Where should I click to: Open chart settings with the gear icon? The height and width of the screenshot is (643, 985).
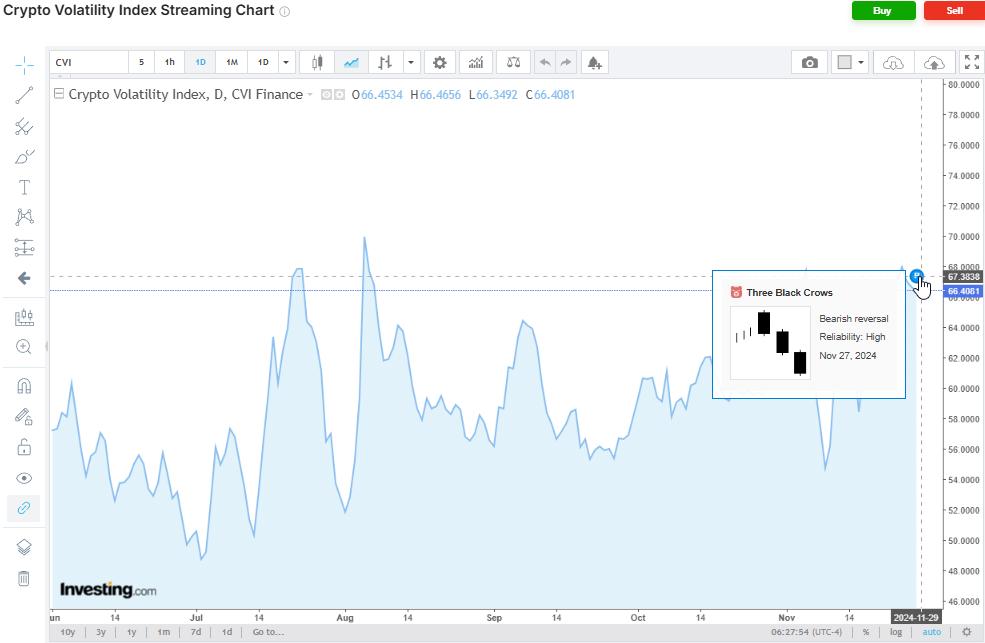coord(439,62)
